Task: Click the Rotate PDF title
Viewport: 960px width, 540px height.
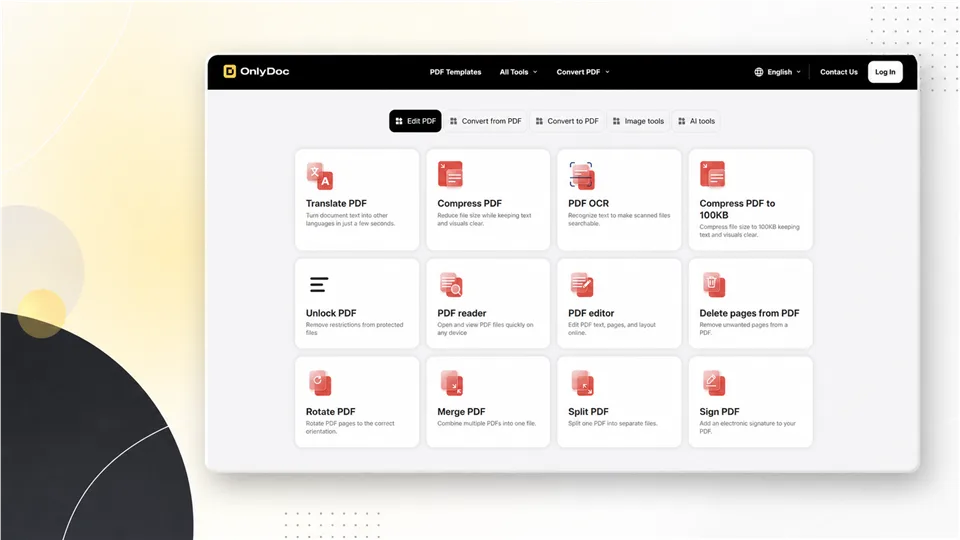Action: tap(331, 411)
